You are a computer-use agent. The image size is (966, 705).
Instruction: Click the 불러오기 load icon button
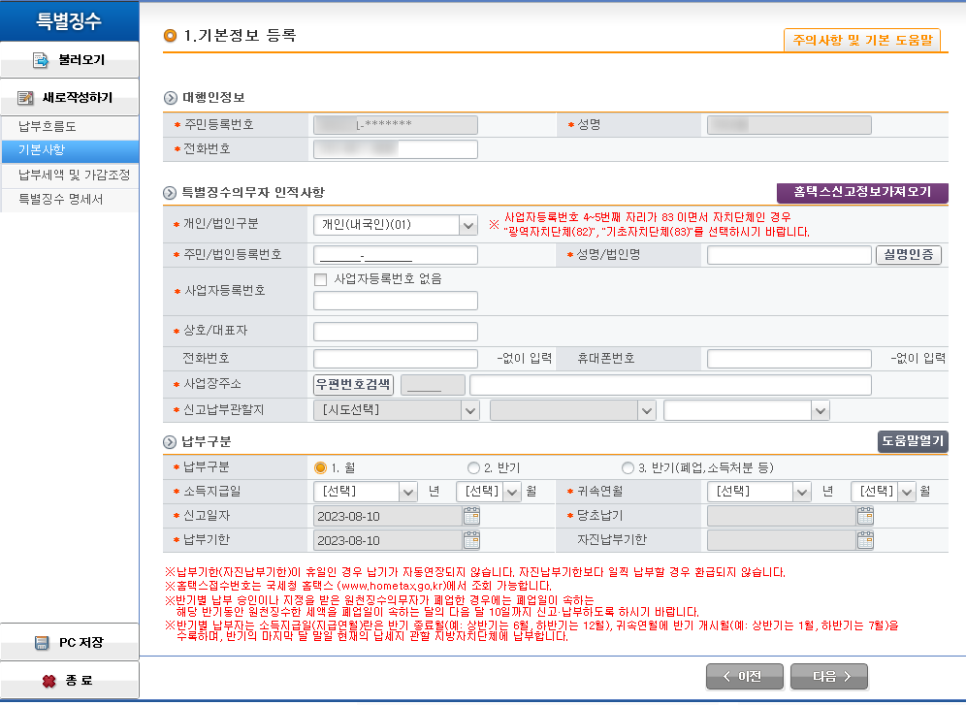(x=41, y=60)
